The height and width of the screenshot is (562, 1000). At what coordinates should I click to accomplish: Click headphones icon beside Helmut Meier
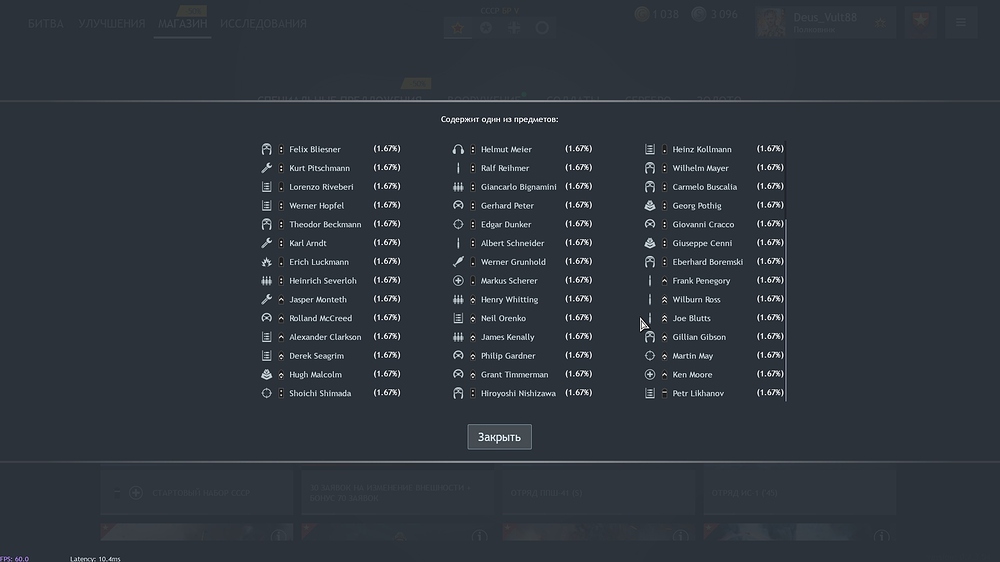(458, 149)
